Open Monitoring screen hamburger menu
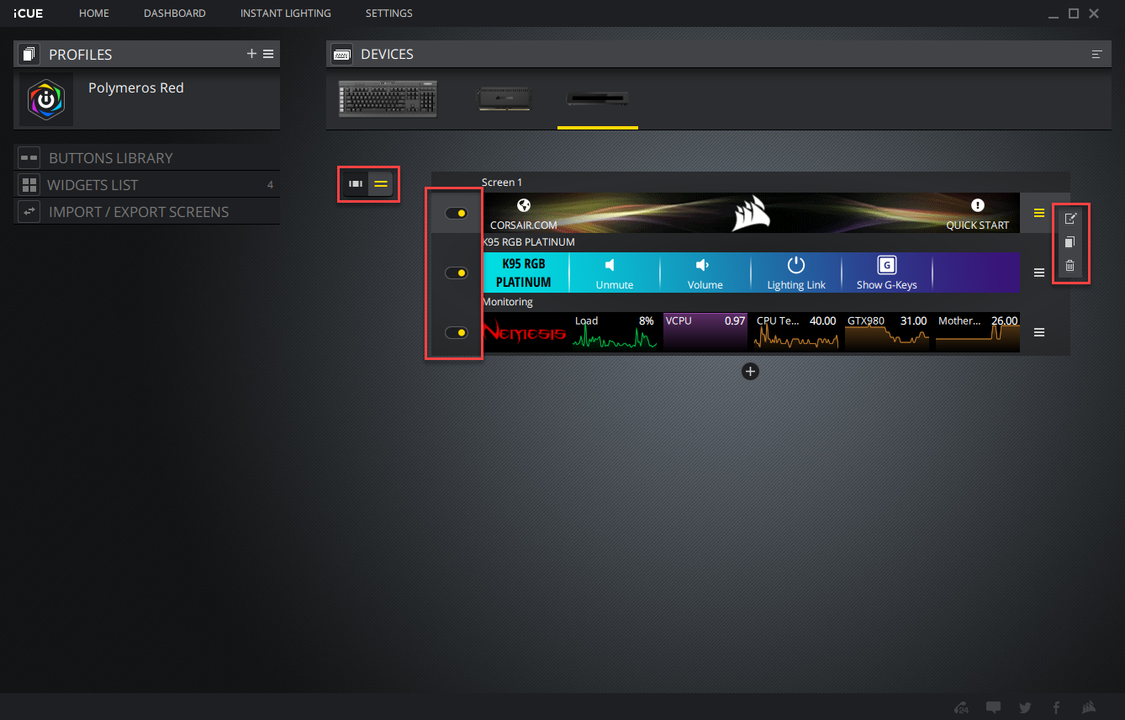This screenshot has width=1125, height=720. pos(1039,333)
